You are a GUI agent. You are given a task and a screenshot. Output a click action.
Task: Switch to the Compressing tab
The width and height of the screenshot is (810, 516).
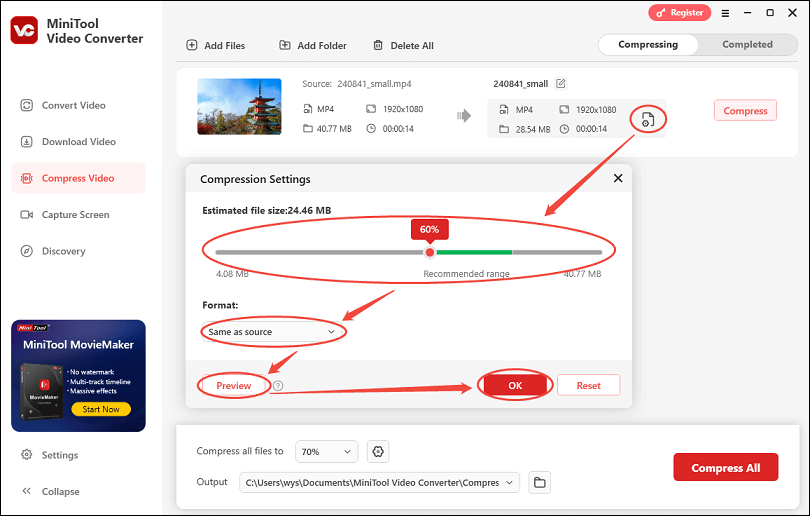(648, 44)
